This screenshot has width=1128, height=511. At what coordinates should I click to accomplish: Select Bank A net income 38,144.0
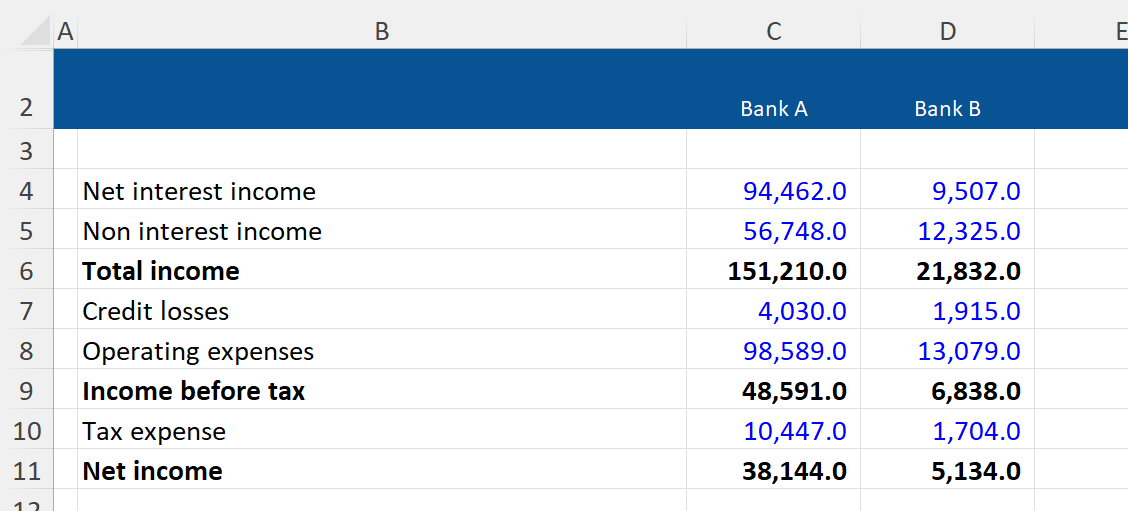click(794, 471)
